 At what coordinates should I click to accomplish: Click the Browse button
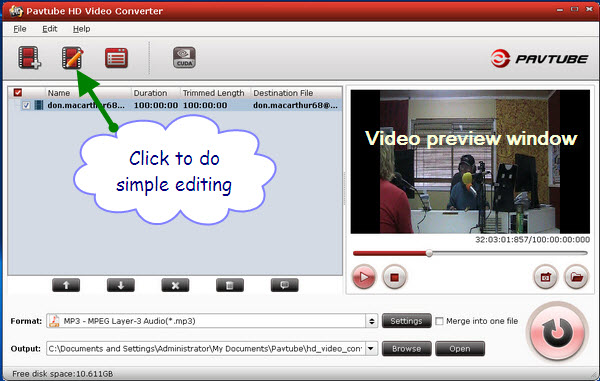406,349
